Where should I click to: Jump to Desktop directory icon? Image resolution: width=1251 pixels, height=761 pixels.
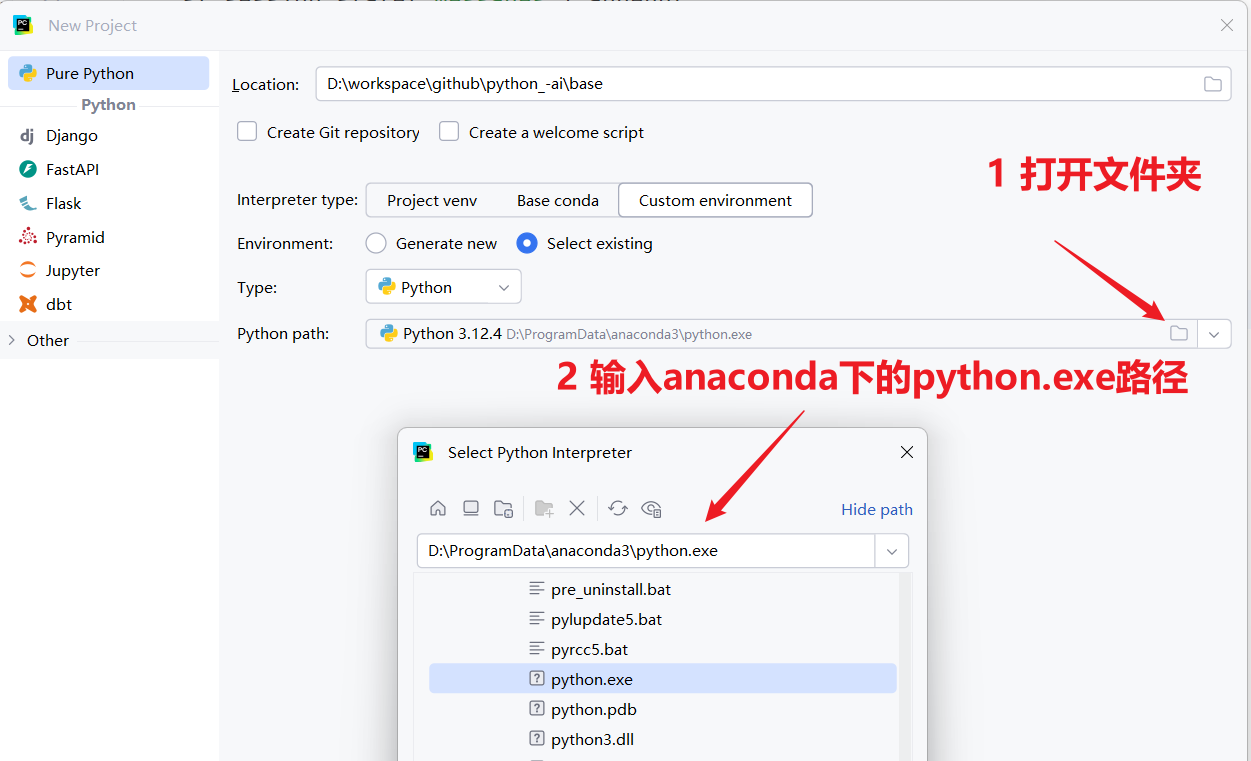[x=471, y=508]
